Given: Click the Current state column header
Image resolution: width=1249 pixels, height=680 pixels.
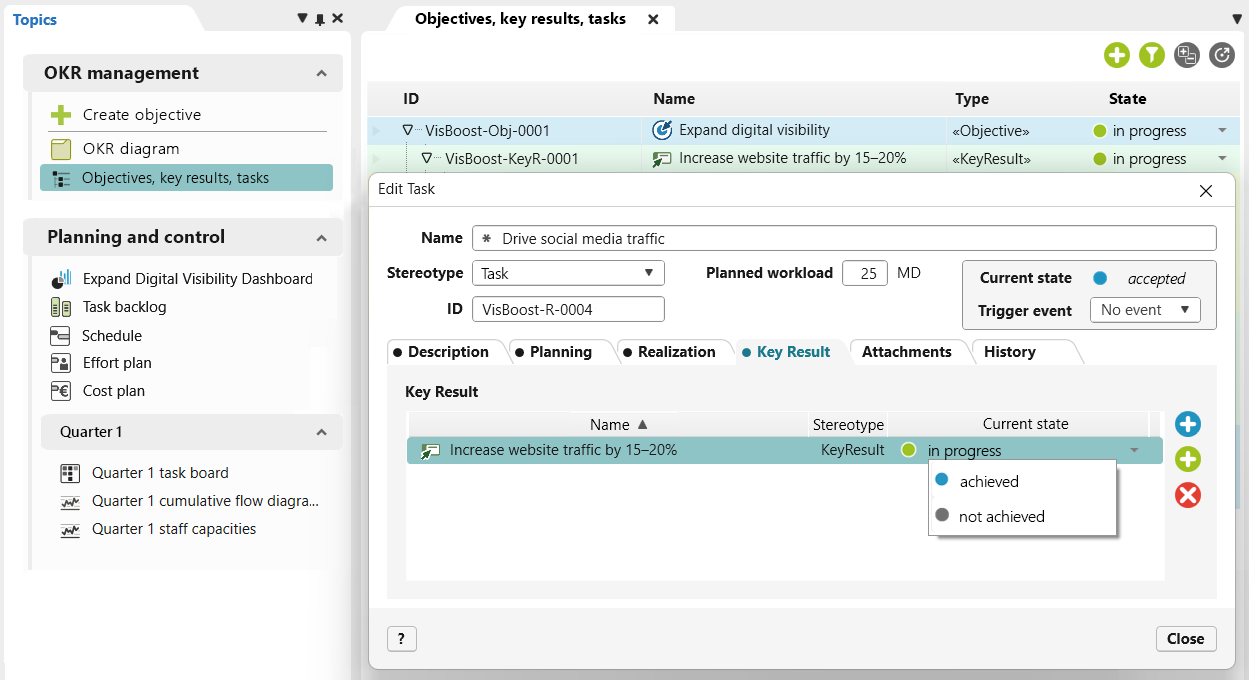Looking at the screenshot, I should 1025,424.
